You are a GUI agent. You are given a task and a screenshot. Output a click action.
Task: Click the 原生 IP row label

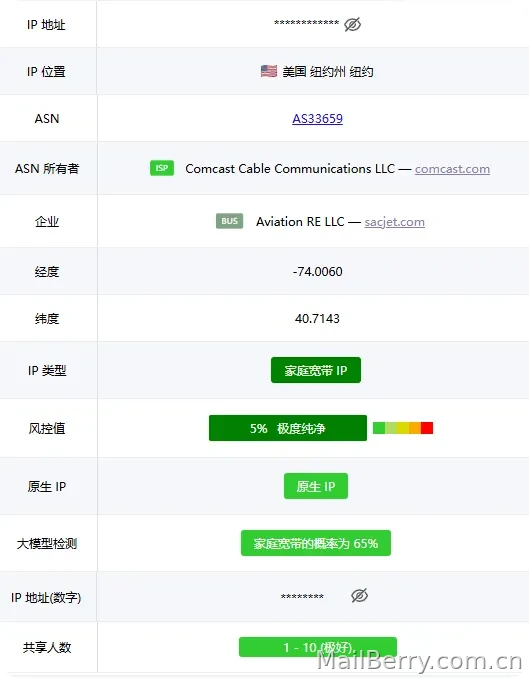point(47,486)
